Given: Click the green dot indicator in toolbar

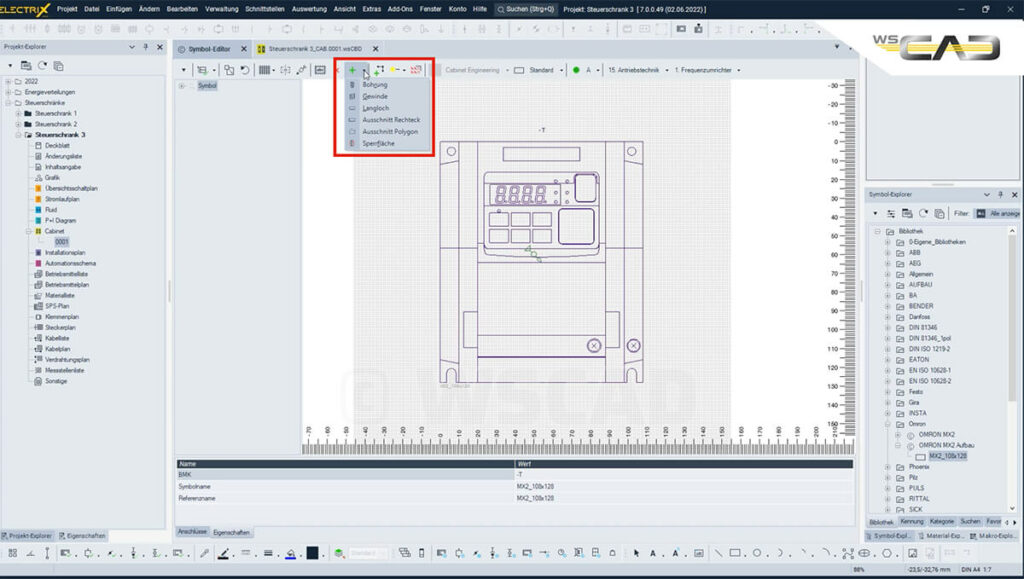Looking at the screenshot, I should (x=576, y=70).
